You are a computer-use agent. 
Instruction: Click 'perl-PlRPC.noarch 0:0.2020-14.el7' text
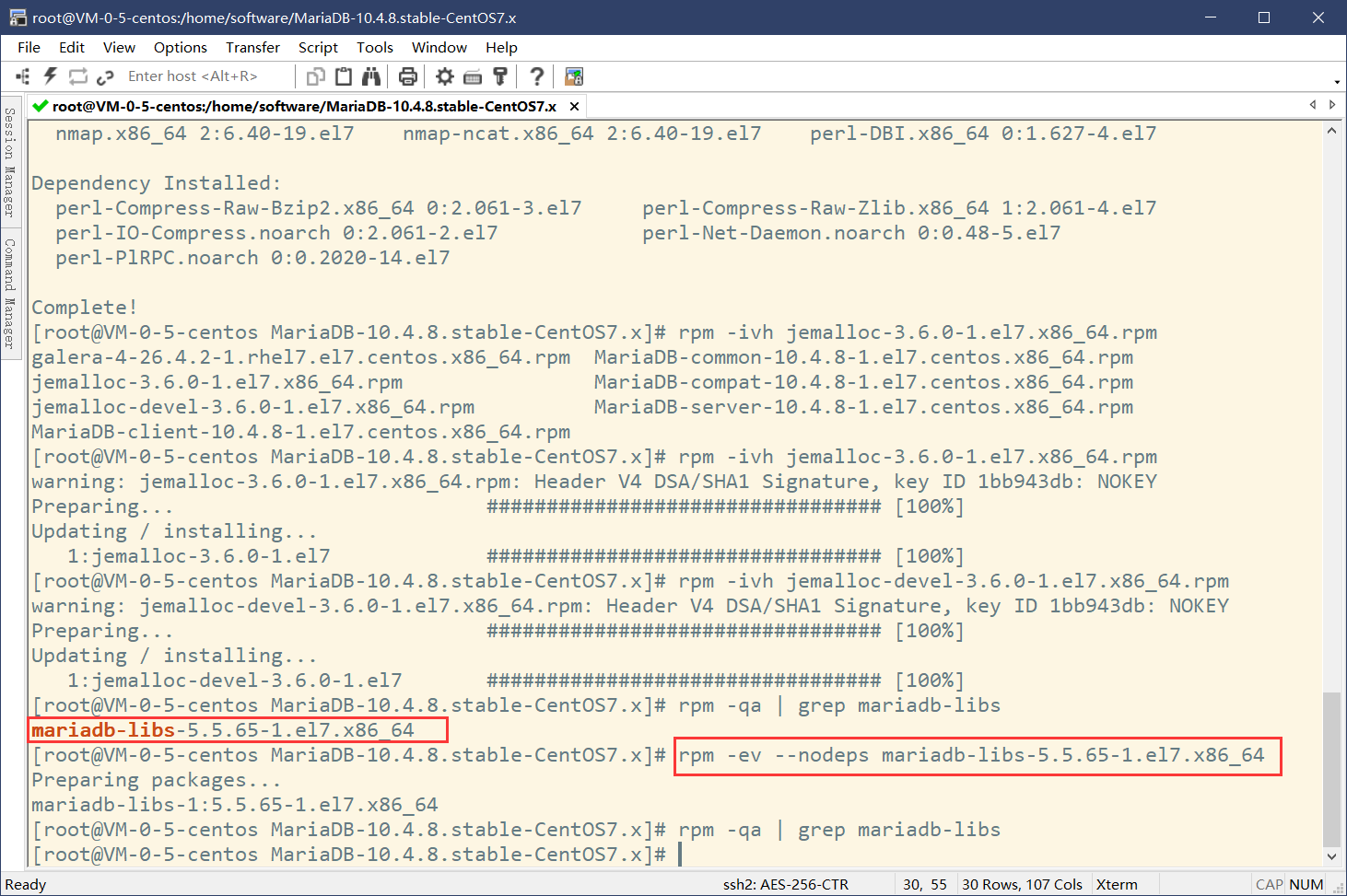point(252,258)
